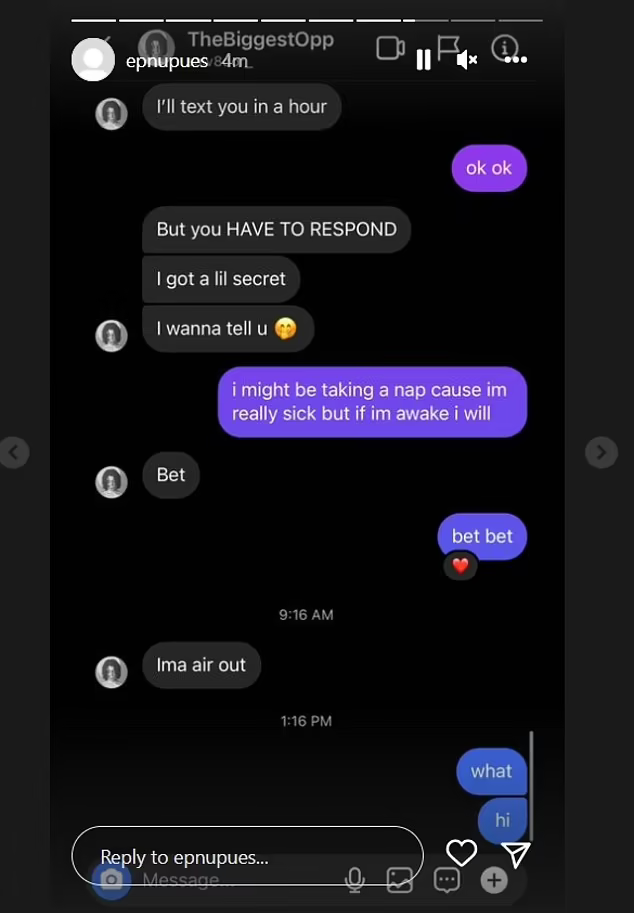Tap the video call camera icon
634x913 pixels.
click(391, 48)
